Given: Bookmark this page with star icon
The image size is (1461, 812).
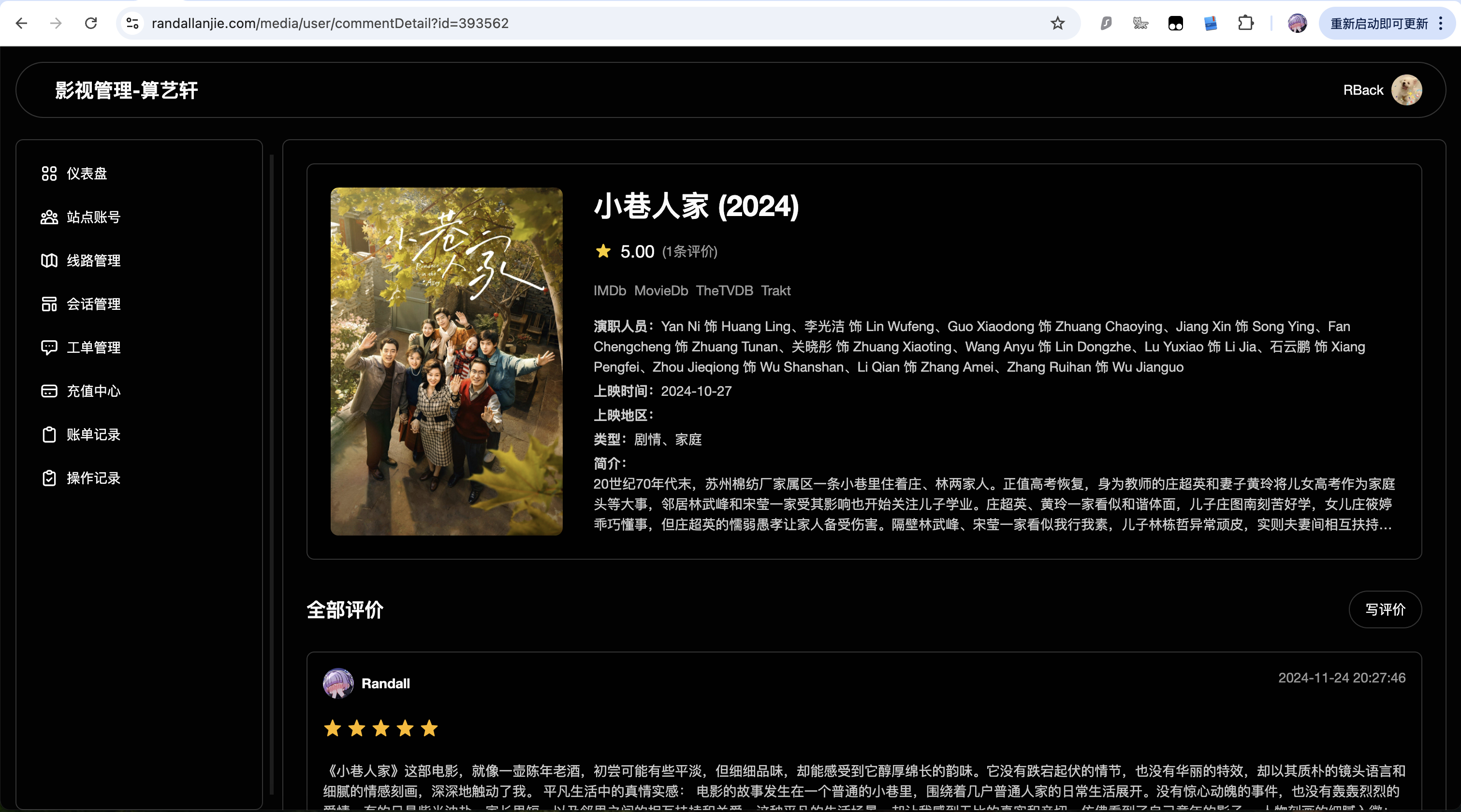Looking at the screenshot, I should tap(1057, 23).
